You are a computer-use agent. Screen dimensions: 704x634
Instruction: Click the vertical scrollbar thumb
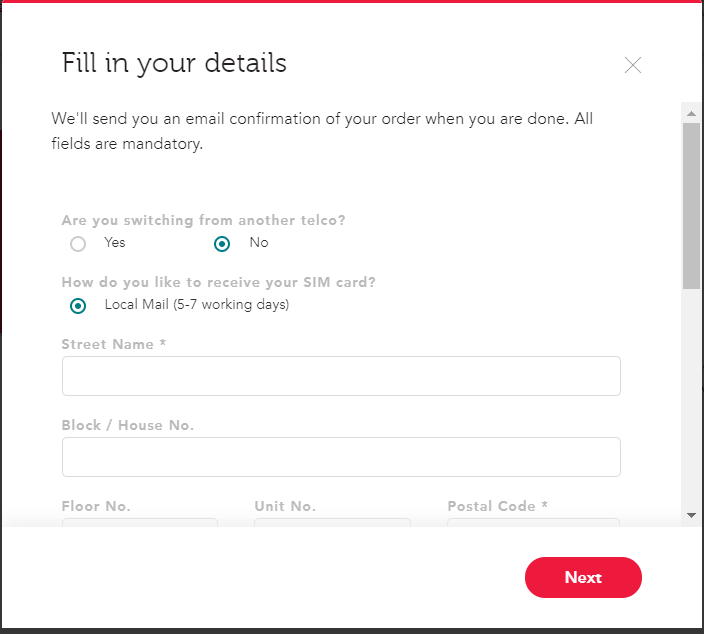point(691,206)
